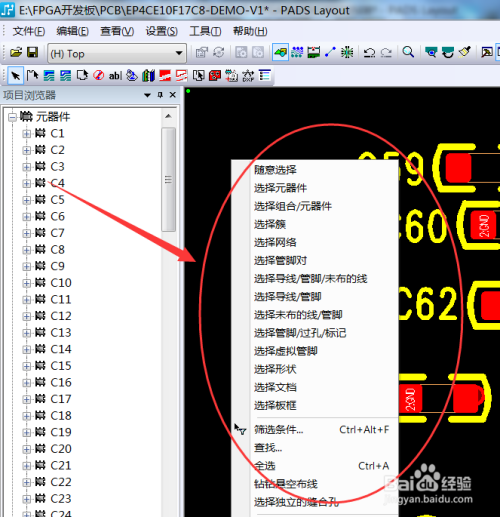Toggle the ECO toolbar button
The image size is (500, 517).
[x=330, y=52]
